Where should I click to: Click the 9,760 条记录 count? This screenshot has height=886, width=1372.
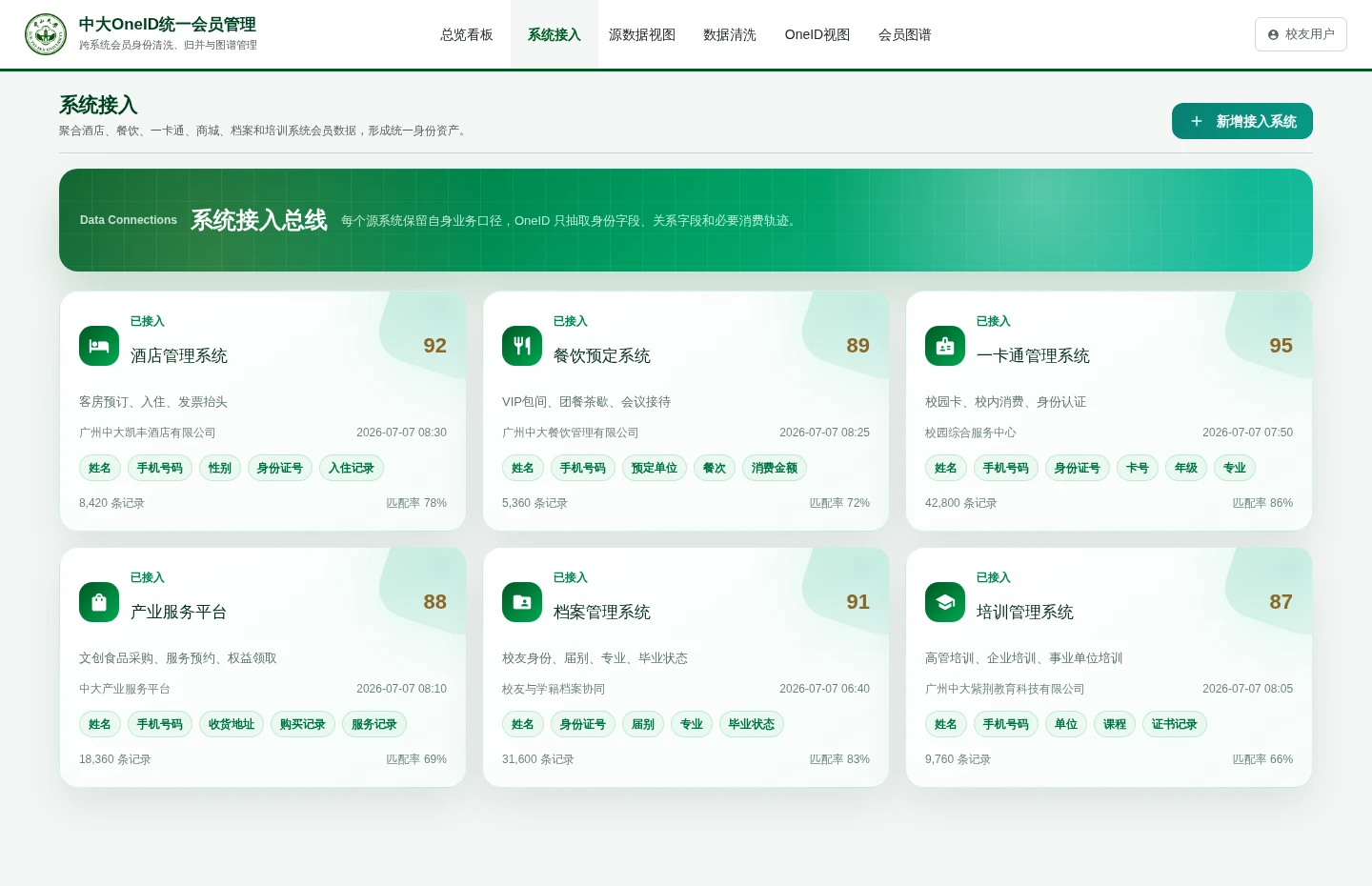(x=958, y=759)
